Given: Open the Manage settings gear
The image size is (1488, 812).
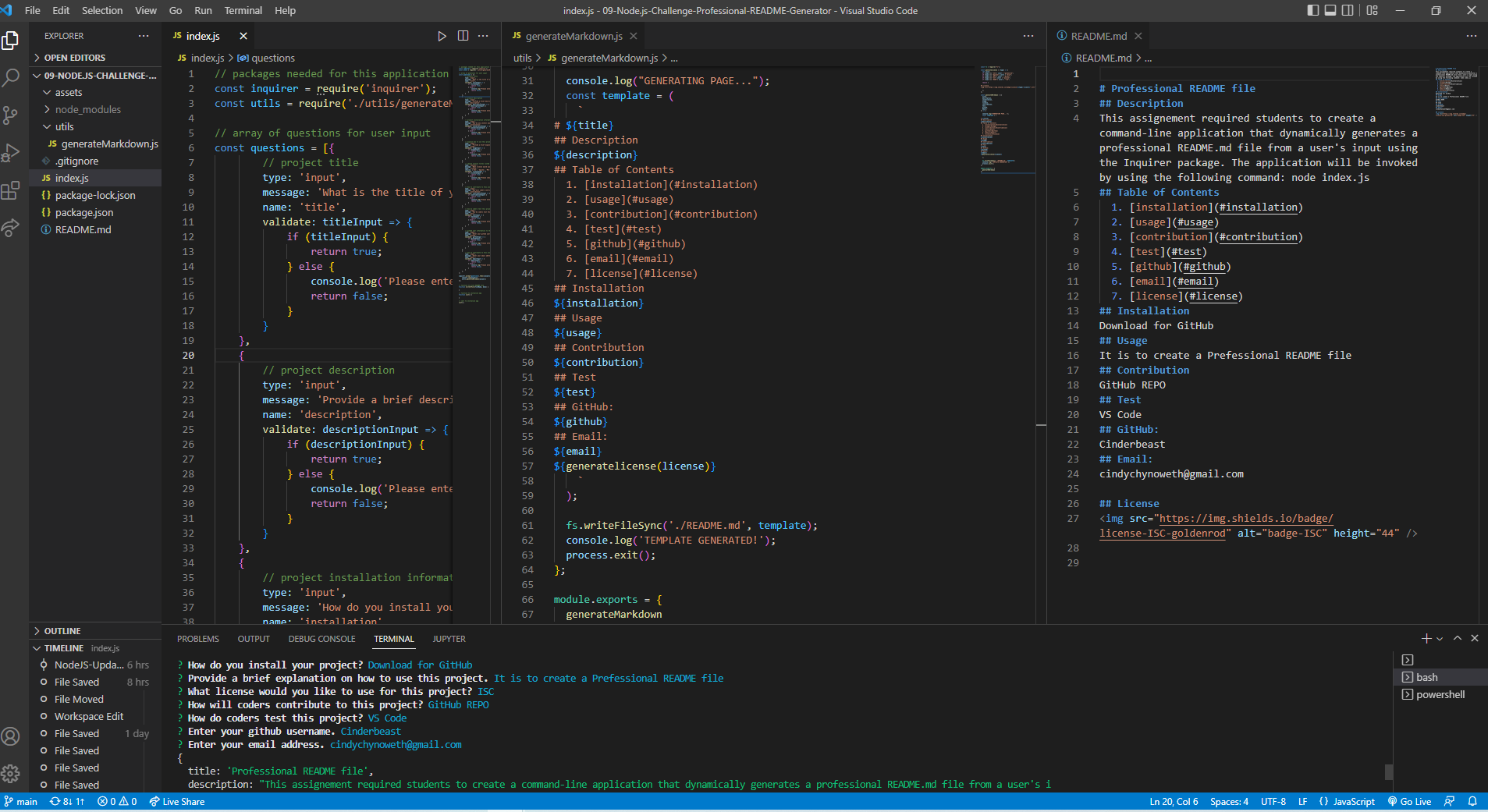Looking at the screenshot, I should [x=12, y=774].
